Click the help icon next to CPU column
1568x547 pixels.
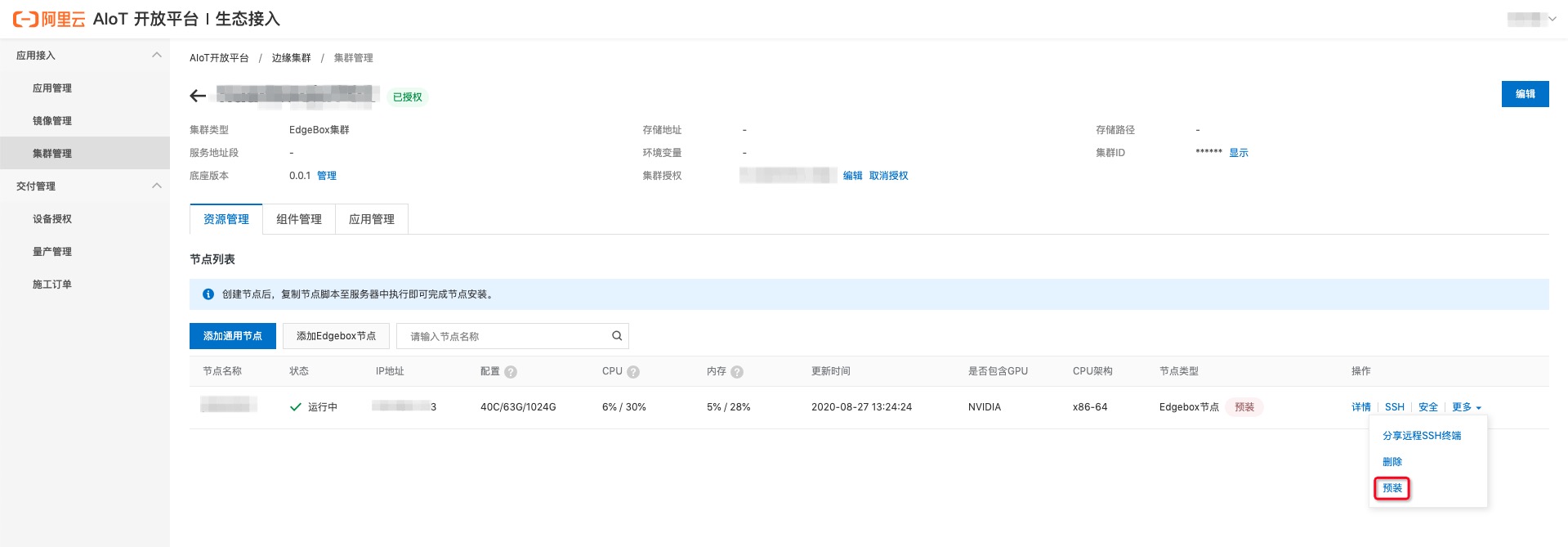pyautogui.click(x=633, y=372)
